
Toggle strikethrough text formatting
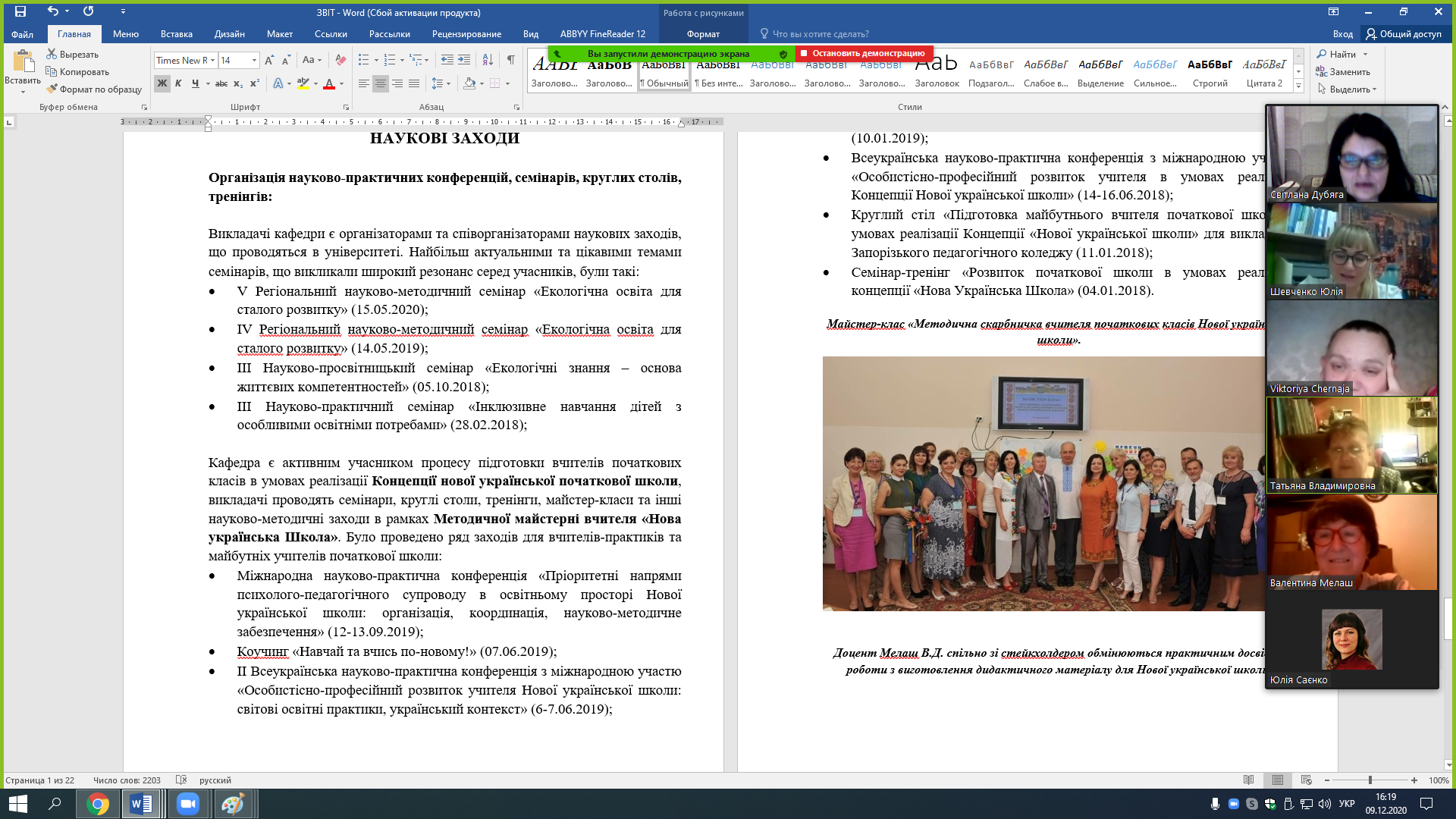click(221, 83)
